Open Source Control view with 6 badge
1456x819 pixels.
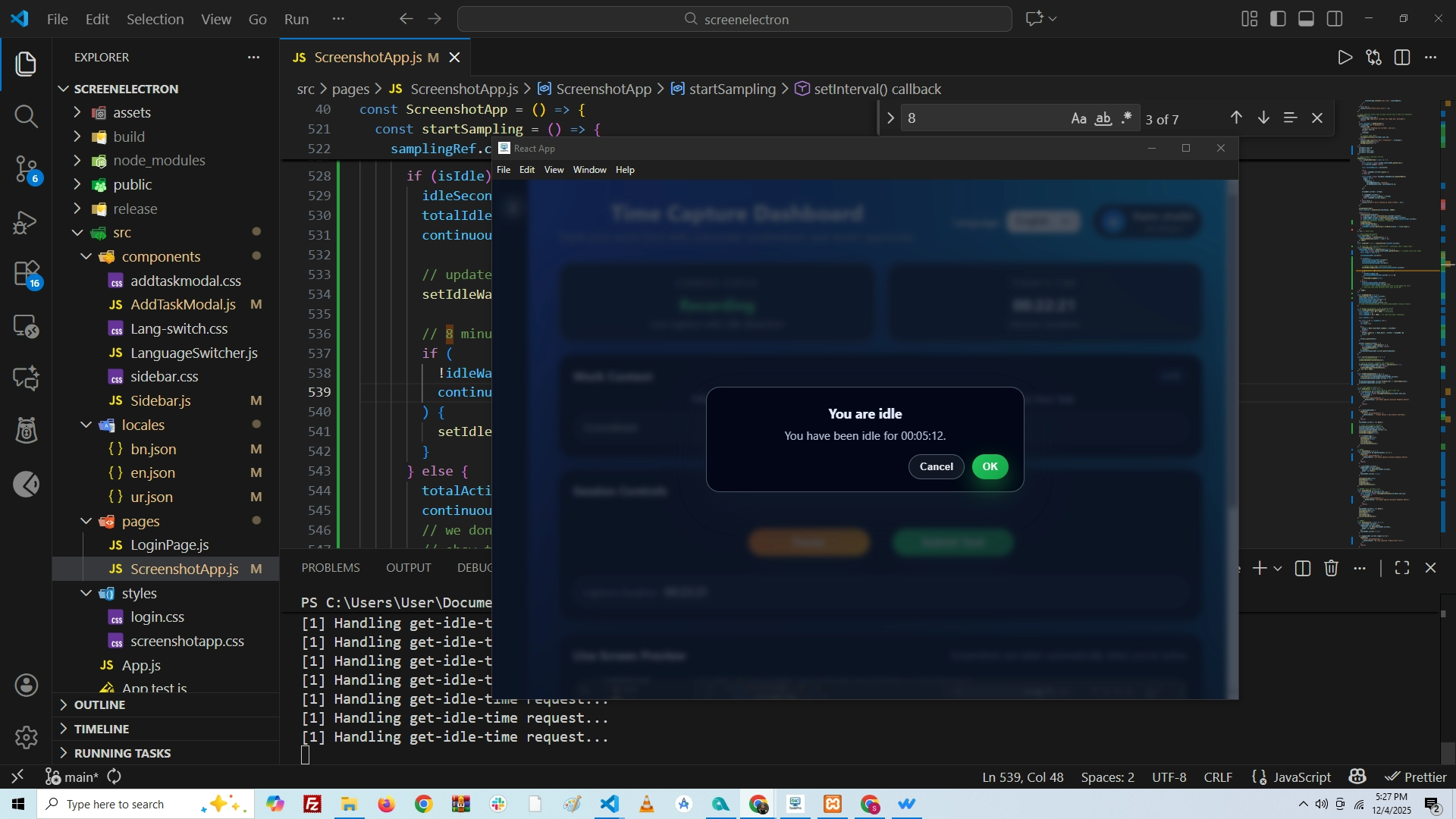point(26,168)
